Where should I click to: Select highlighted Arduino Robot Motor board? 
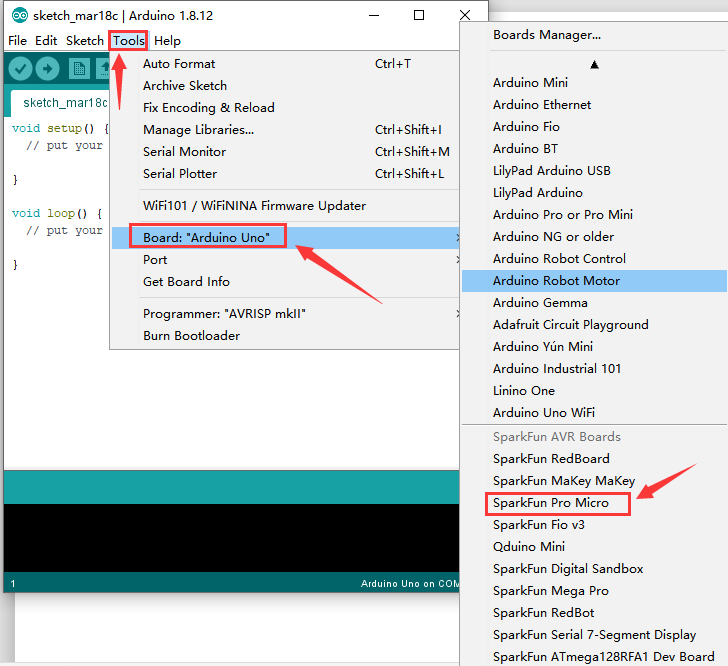(x=594, y=281)
